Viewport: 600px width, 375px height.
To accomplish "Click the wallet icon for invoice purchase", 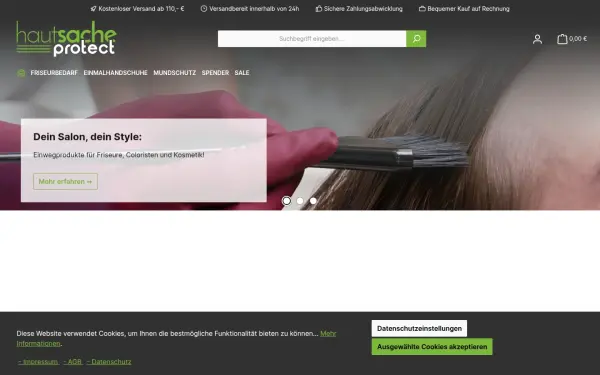I will 422,8.
